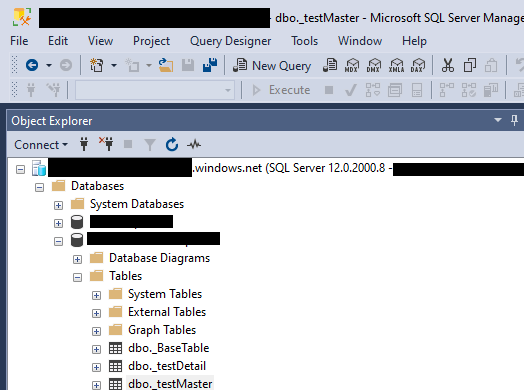Click the Query Options icon

pyautogui.click(x=395, y=90)
